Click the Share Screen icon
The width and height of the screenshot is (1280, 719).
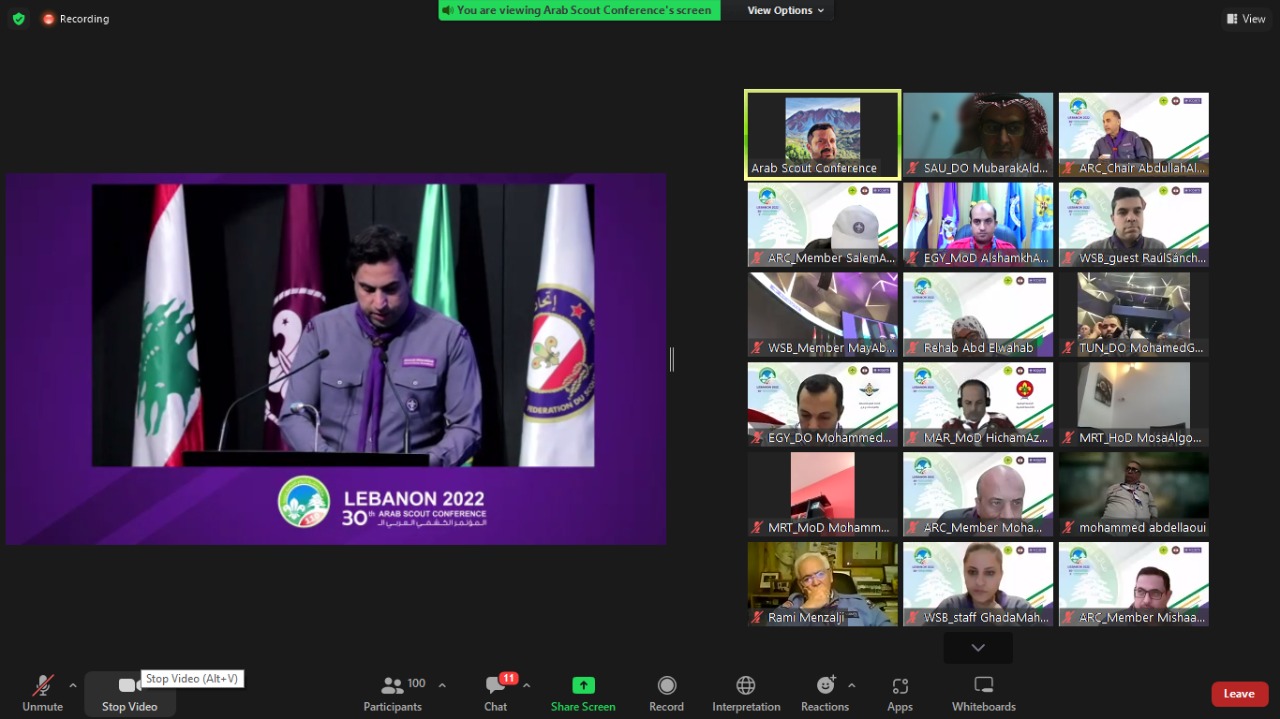pyautogui.click(x=583, y=685)
